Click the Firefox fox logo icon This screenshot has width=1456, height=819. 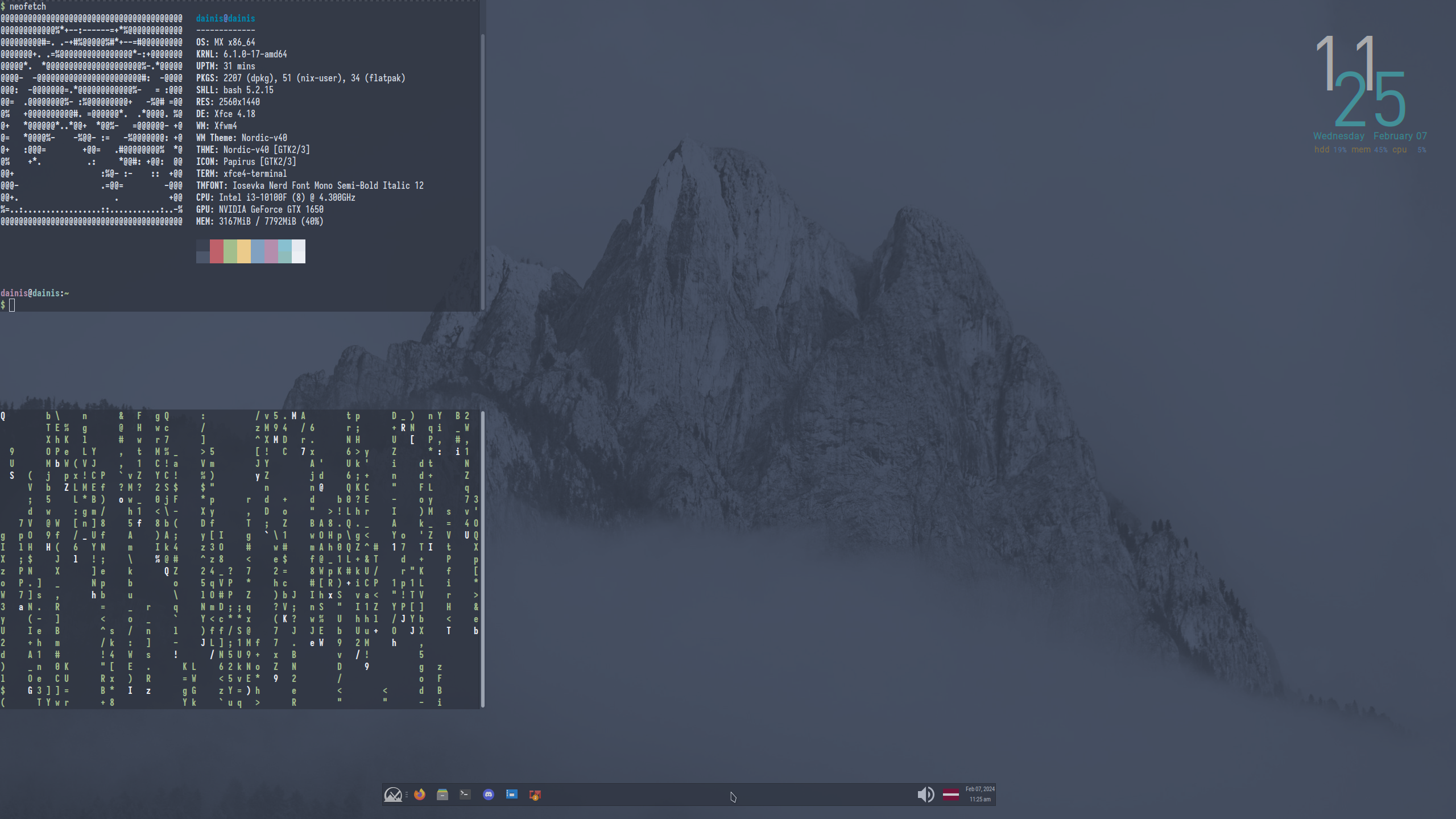pos(420,795)
